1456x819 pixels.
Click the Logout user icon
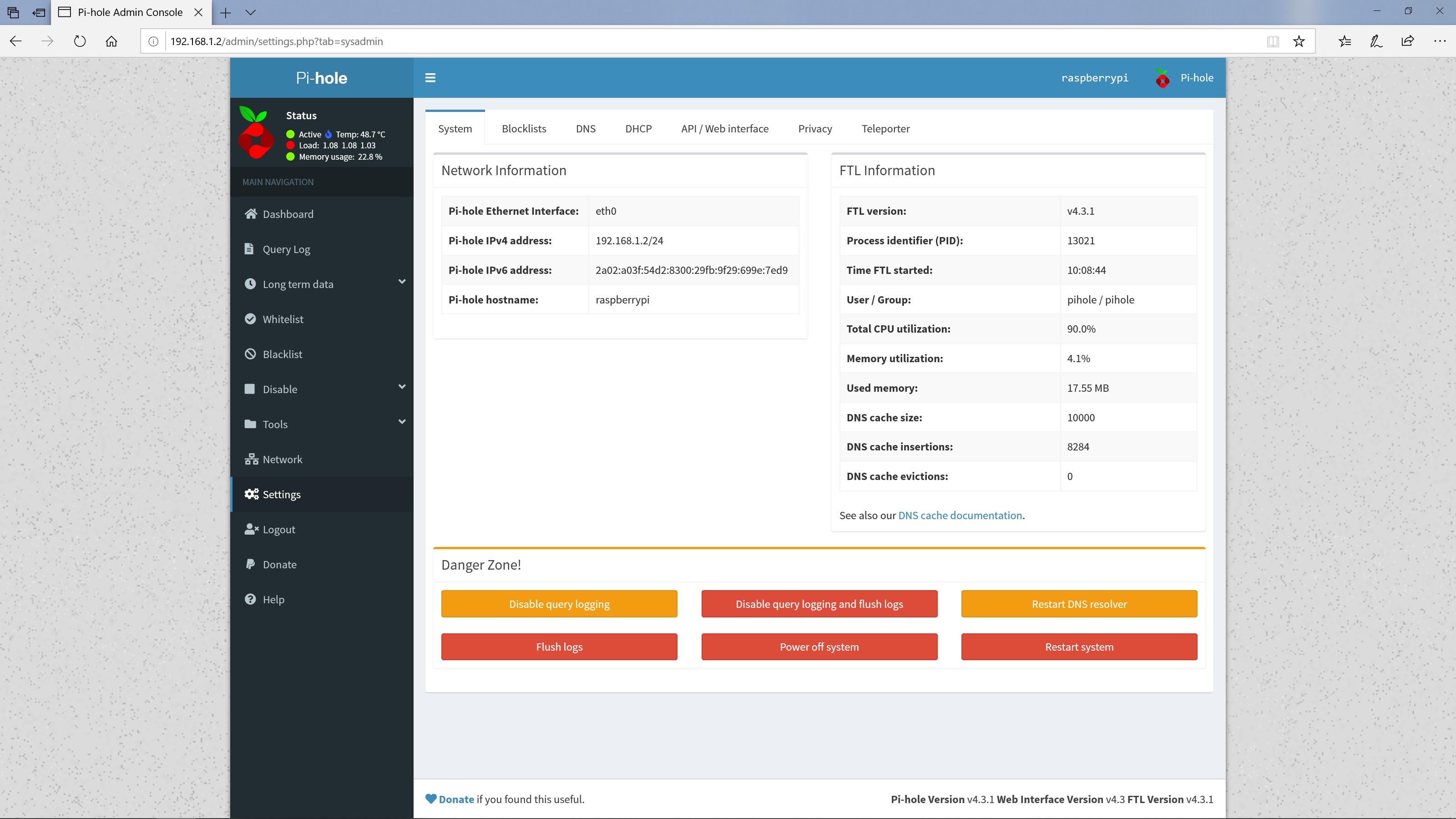(x=251, y=529)
